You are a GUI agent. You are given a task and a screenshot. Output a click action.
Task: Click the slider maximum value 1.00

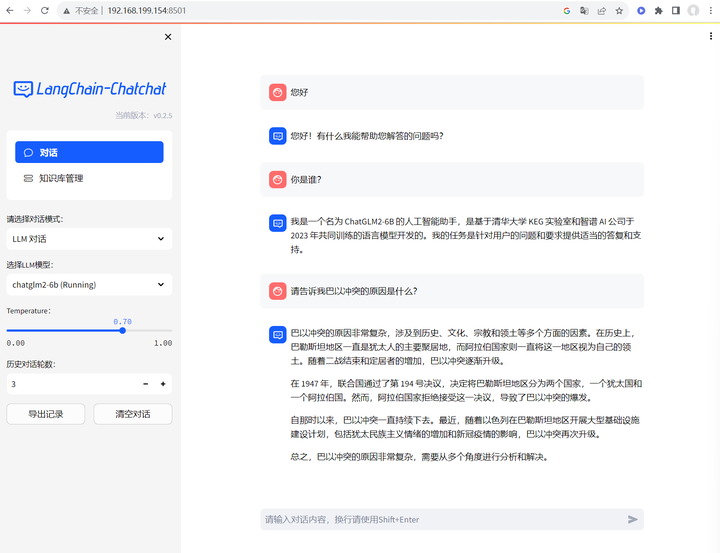pyautogui.click(x=163, y=343)
